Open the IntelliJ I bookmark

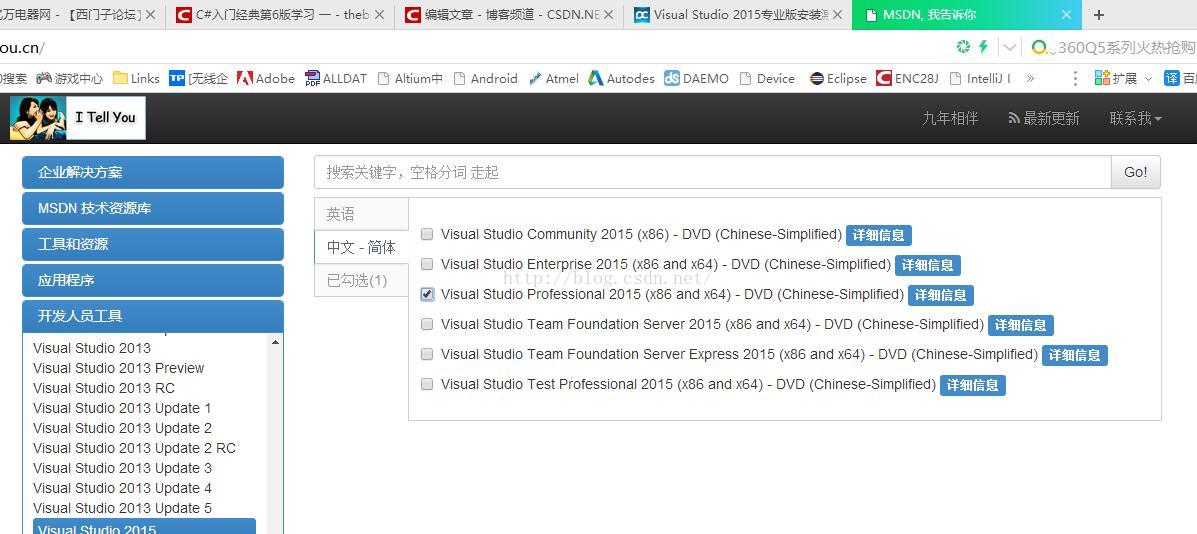[980, 78]
